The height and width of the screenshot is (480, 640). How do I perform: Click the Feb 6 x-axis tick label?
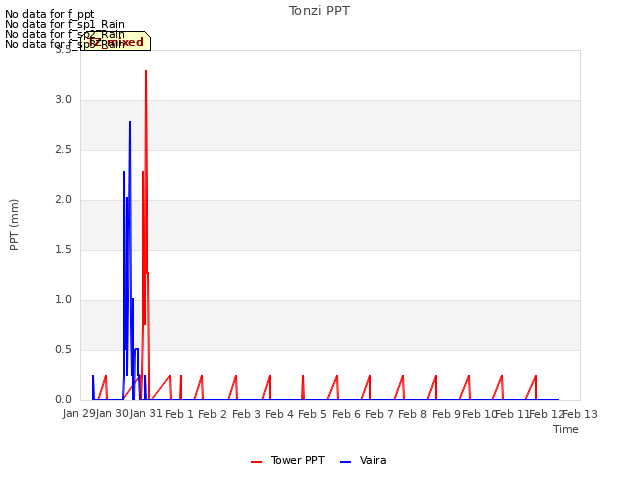tap(346, 414)
